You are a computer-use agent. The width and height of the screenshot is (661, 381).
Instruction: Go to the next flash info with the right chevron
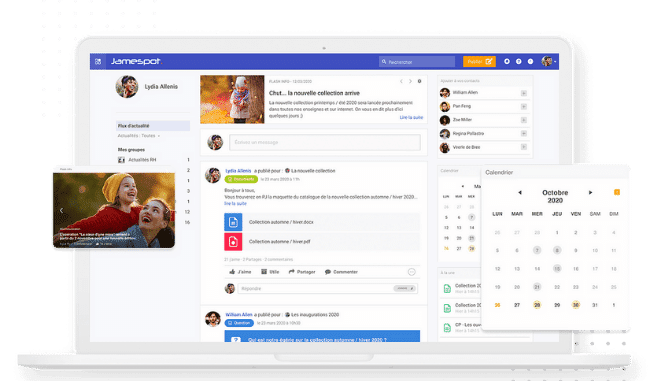coord(410,81)
